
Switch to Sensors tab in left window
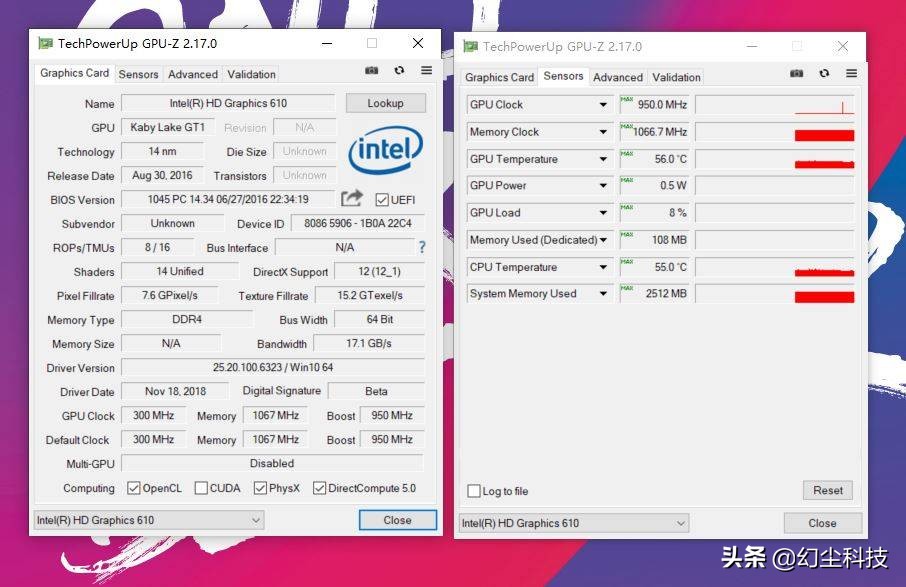click(138, 75)
